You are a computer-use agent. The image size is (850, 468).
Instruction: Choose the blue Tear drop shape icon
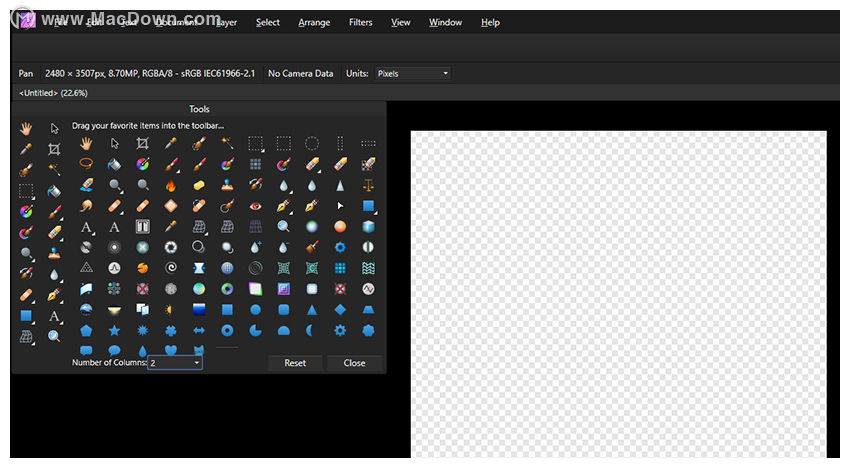(x=143, y=350)
